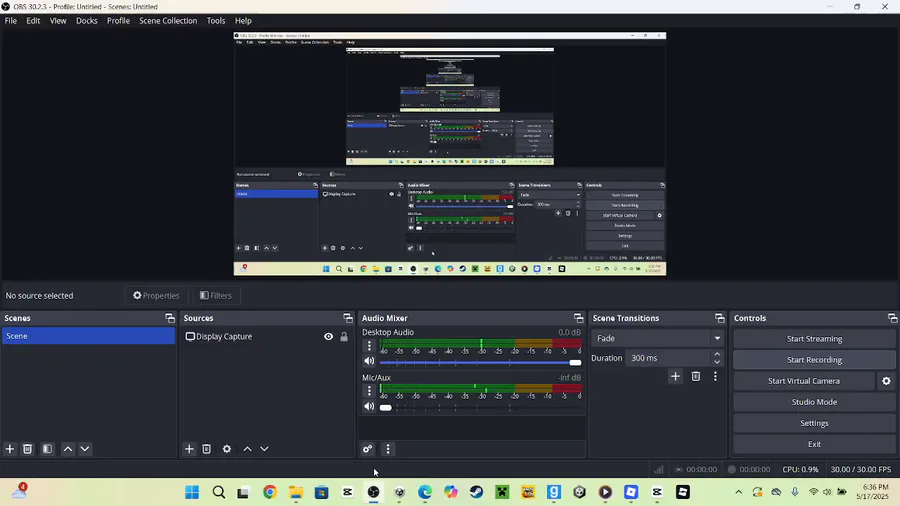Open Desktop Audio three-dot options

pos(369,345)
